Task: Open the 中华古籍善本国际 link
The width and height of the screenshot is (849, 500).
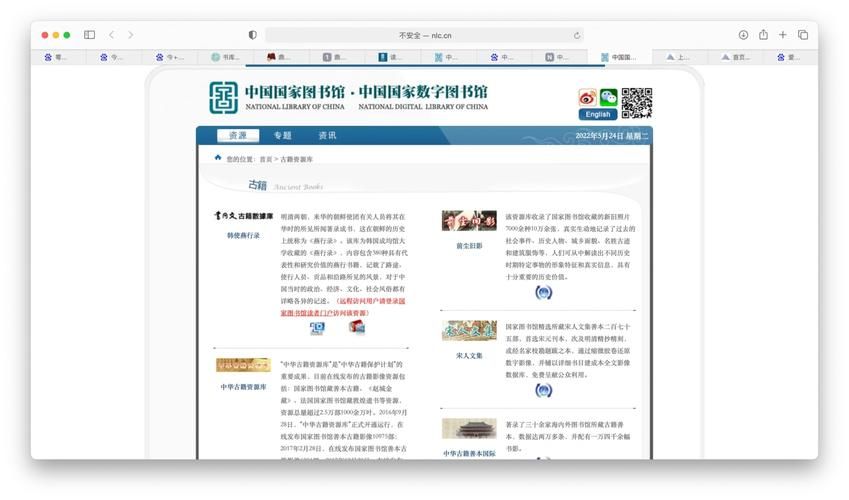Action: (469, 453)
